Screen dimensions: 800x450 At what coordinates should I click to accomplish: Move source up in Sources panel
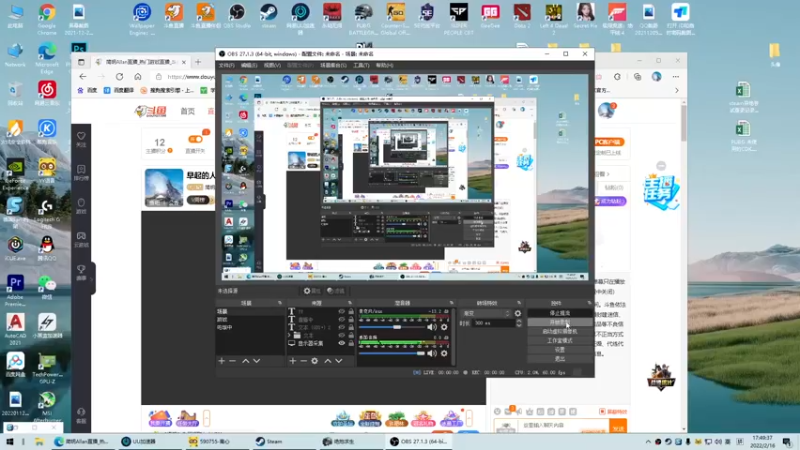click(x=328, y=361)
